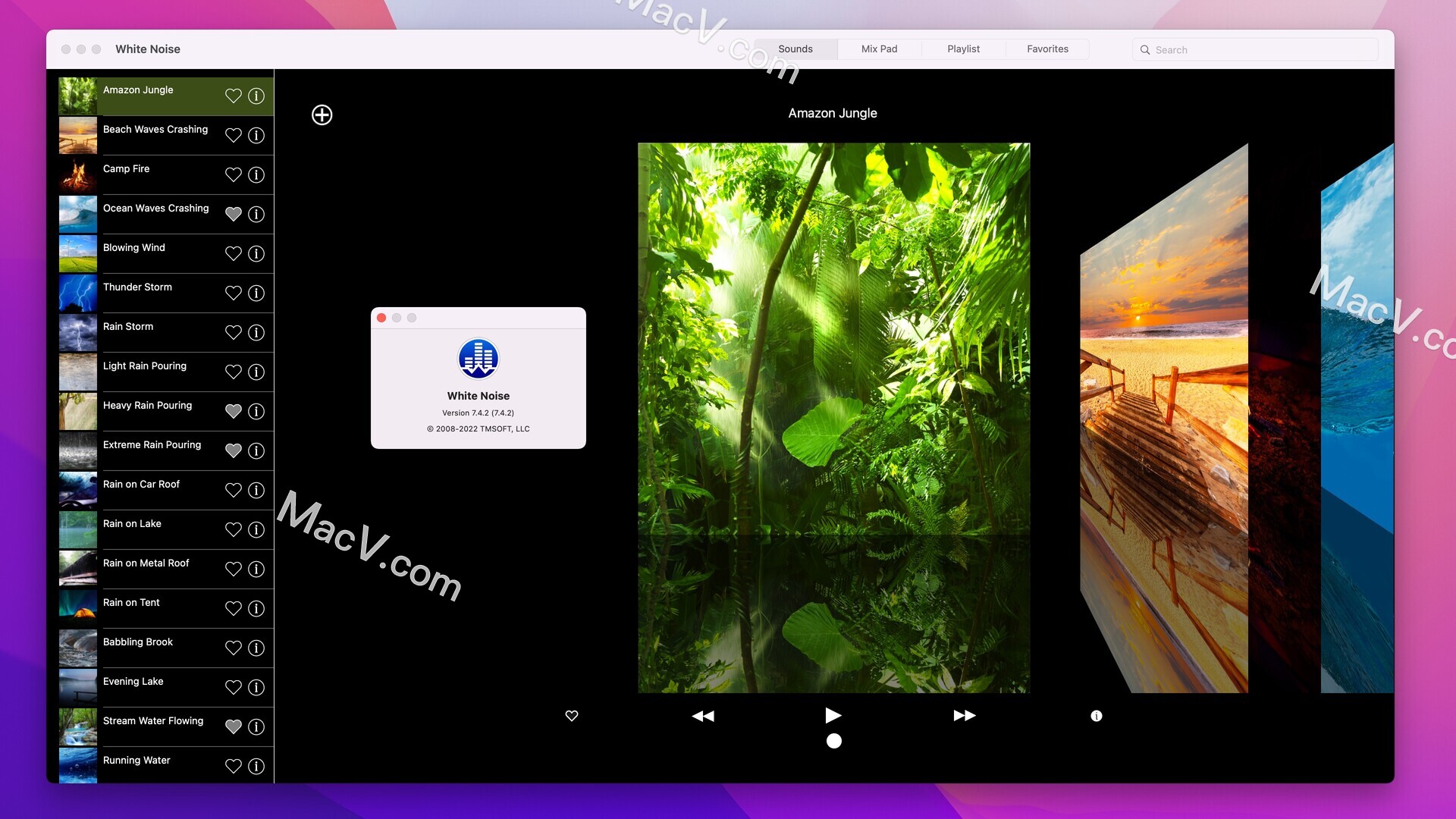1456x819 pixels.
Task: Toggle favorite heart for Blowing Wind
Action: pyautogui.click(x=234, y=254)
